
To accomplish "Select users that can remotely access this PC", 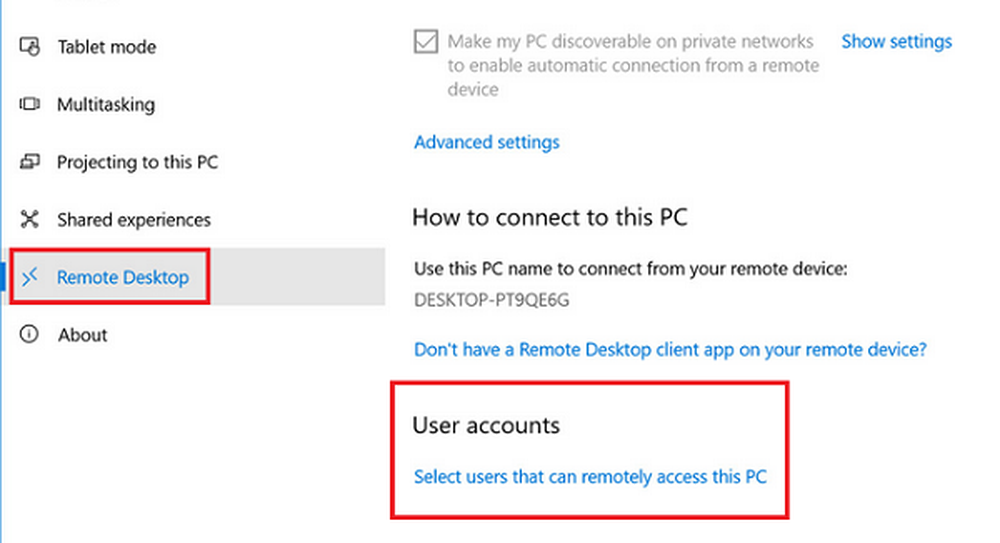I will click(x=590, y=477).
